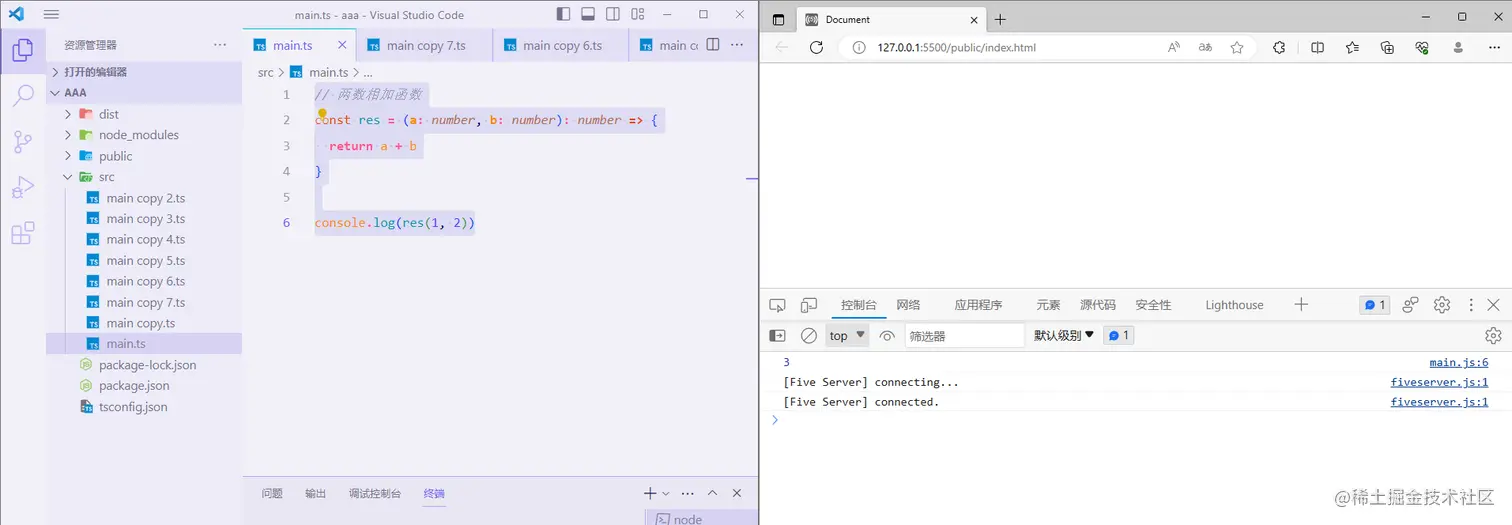Open the new terminal launch profile dropdown
Image resolution: width=1512 pixels, height=525 pixels.
666,494
